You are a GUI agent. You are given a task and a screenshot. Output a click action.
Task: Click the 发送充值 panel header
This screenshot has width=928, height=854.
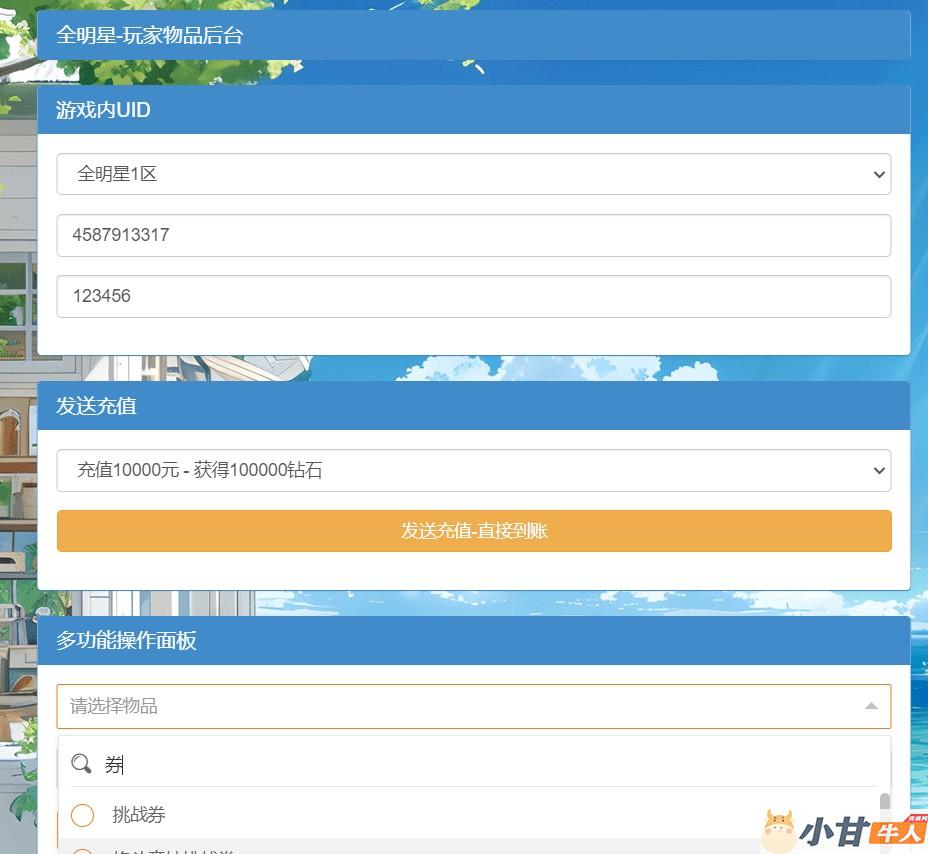point(473,406)
